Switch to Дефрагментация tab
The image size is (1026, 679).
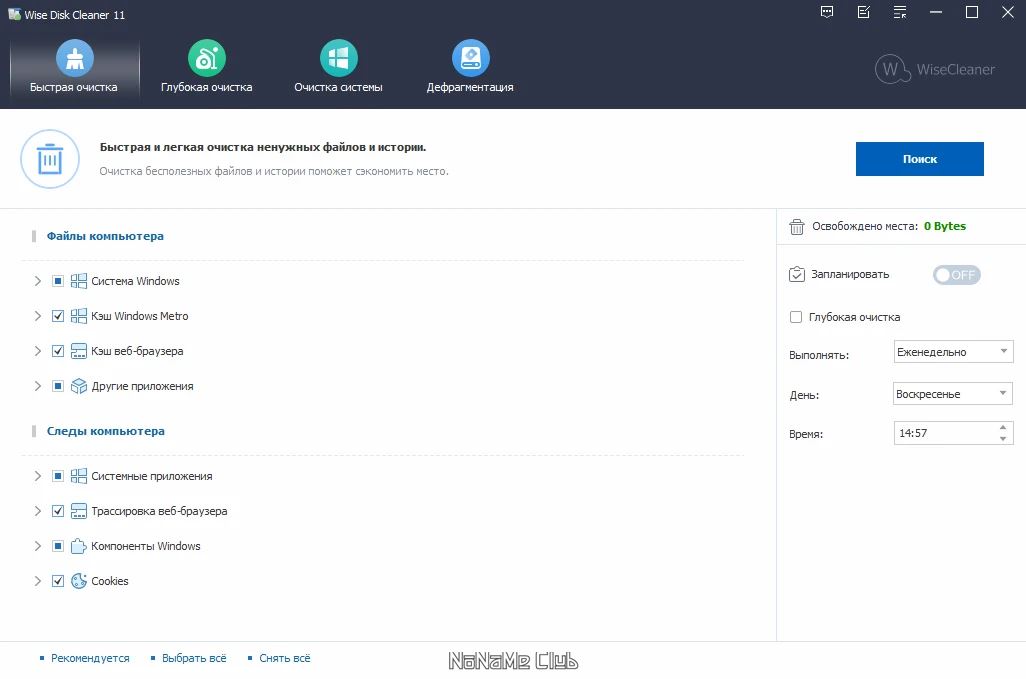[x=470, y=68]
